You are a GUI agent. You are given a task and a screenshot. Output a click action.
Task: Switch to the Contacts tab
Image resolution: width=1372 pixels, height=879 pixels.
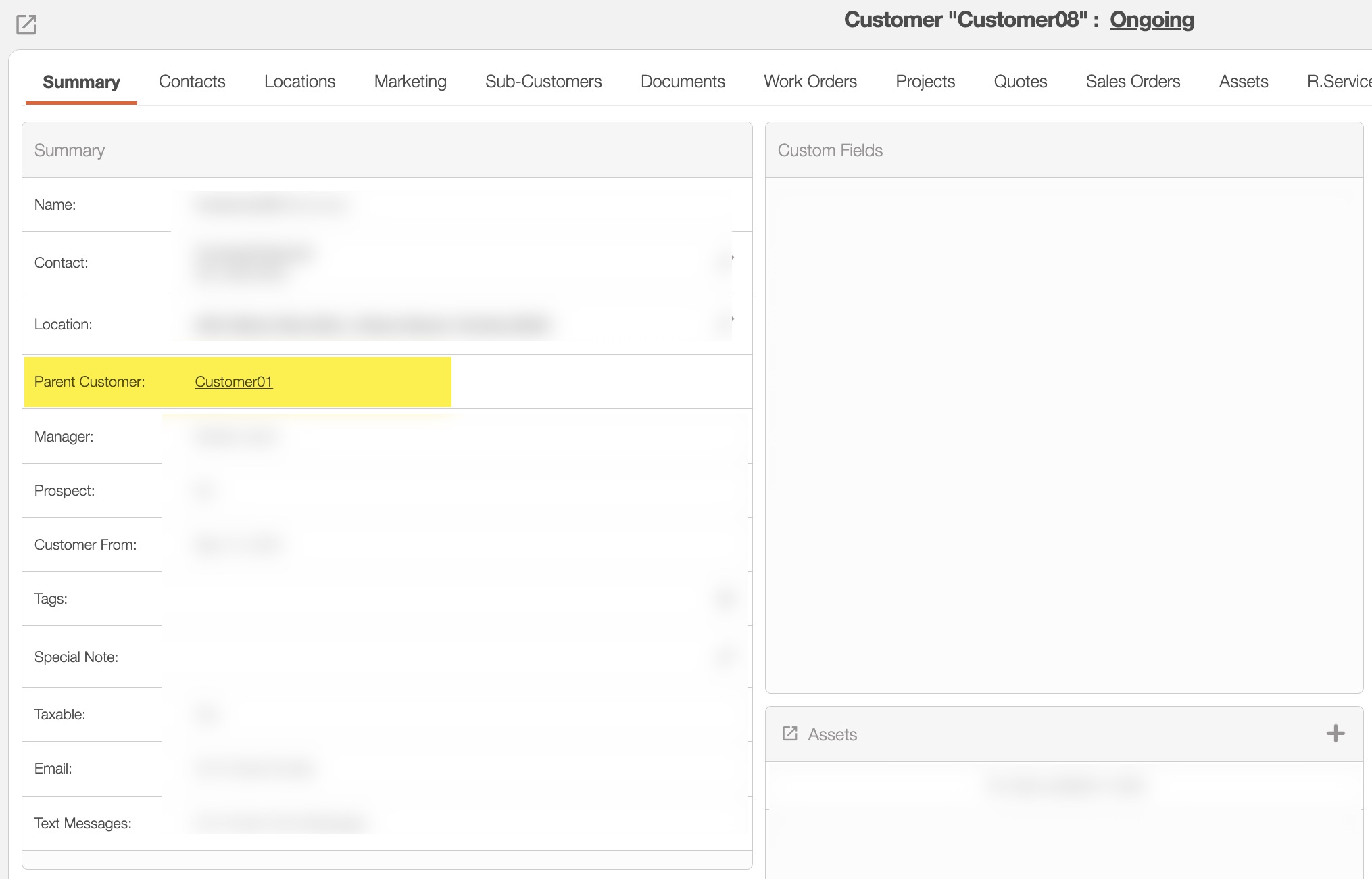point(192,82)
